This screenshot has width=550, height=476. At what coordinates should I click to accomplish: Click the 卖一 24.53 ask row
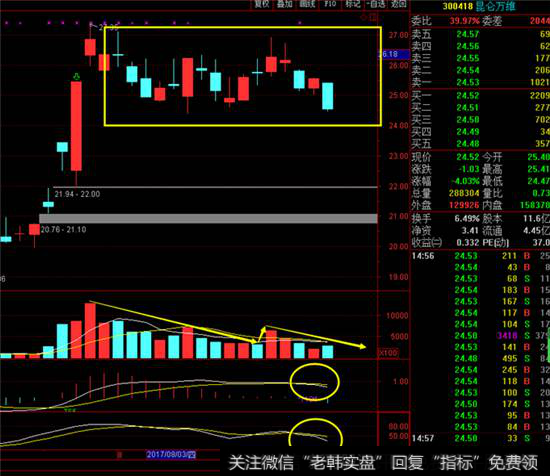481,82
